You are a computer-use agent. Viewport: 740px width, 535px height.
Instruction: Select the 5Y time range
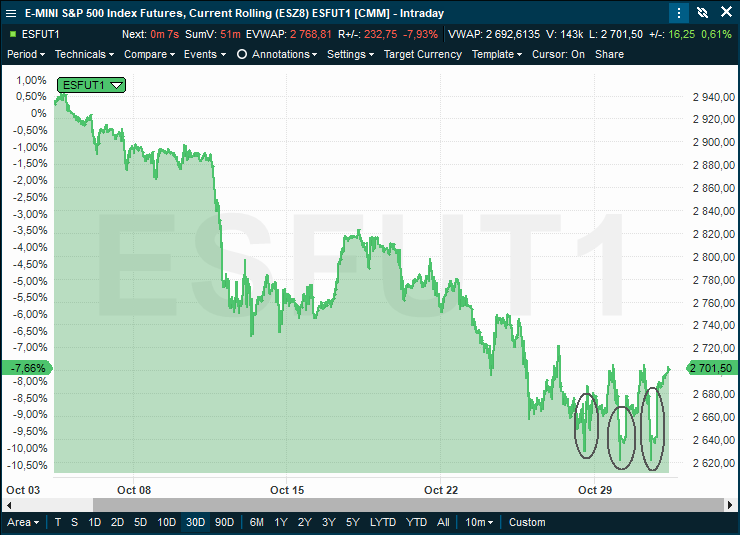point(353,522)
